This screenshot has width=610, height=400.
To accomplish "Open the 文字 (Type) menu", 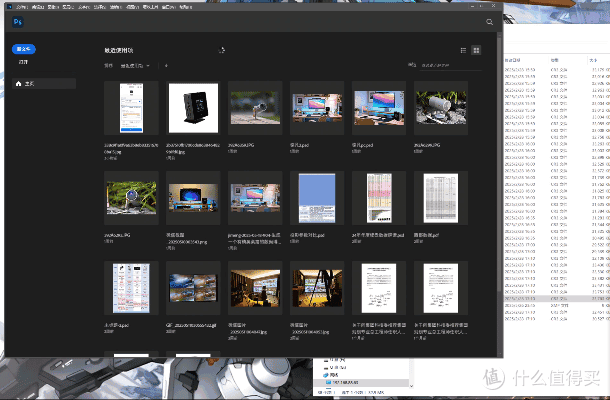I will tap(83, 7).
